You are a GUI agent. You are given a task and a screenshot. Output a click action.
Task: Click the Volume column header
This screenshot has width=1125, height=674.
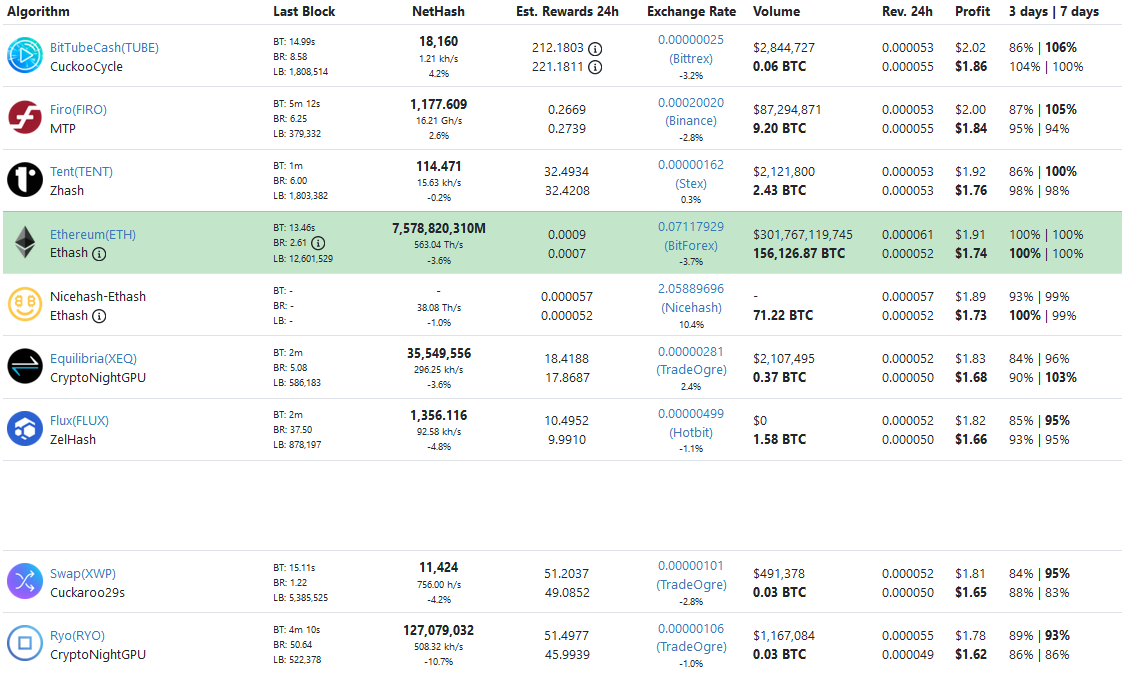776,11
